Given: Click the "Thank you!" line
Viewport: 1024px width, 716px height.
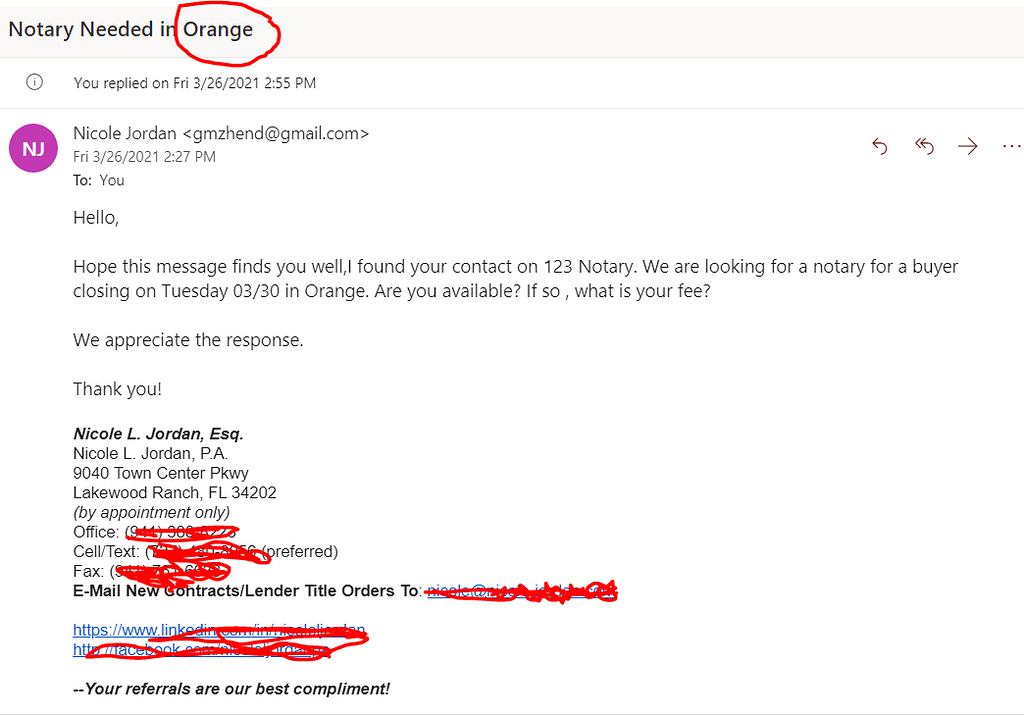Looking at the screenshot, I should coord(117,389).
